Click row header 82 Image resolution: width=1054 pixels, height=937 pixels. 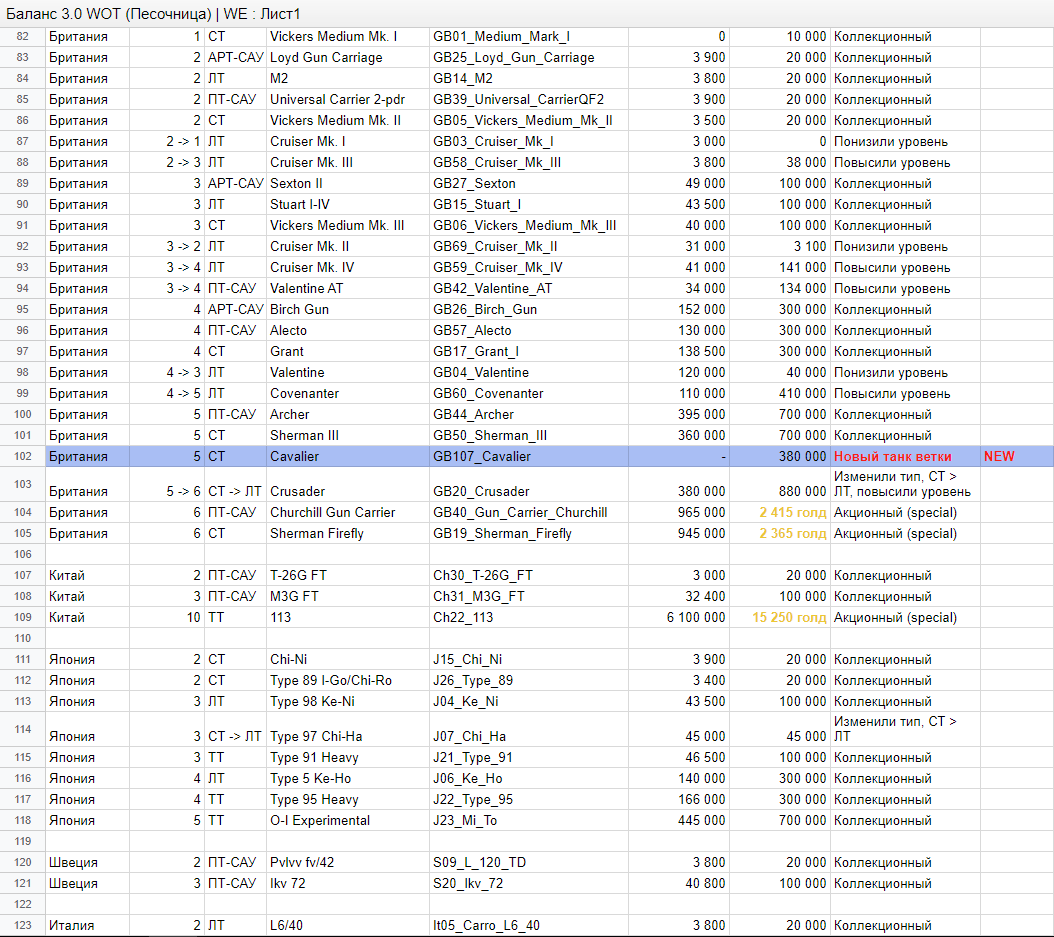coord(23,36)
